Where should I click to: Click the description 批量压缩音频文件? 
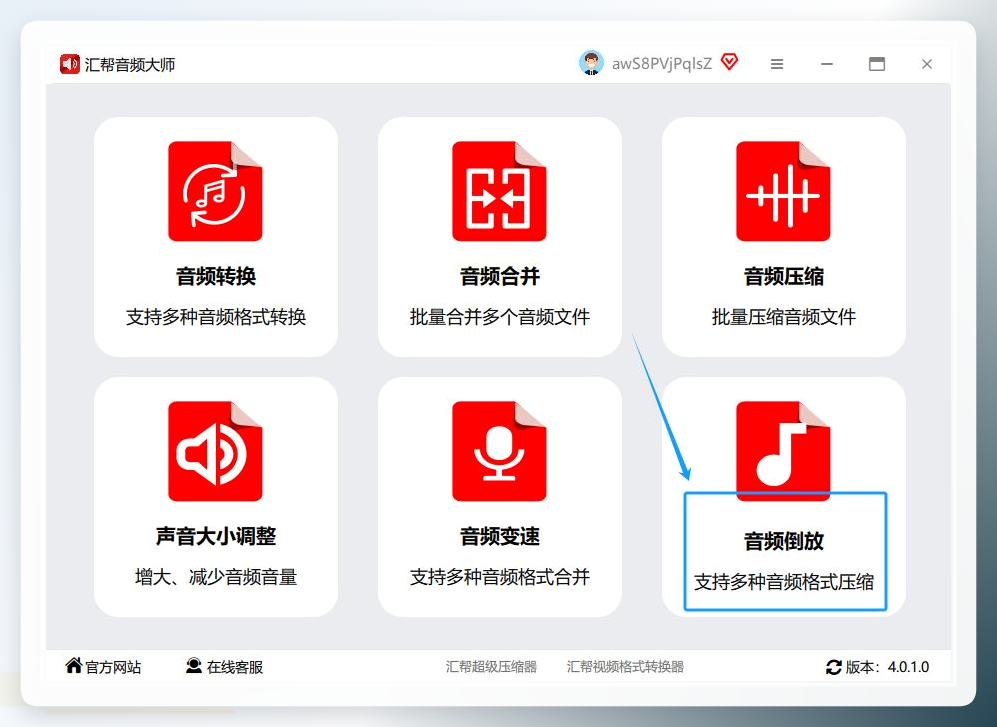coord(783,317)
